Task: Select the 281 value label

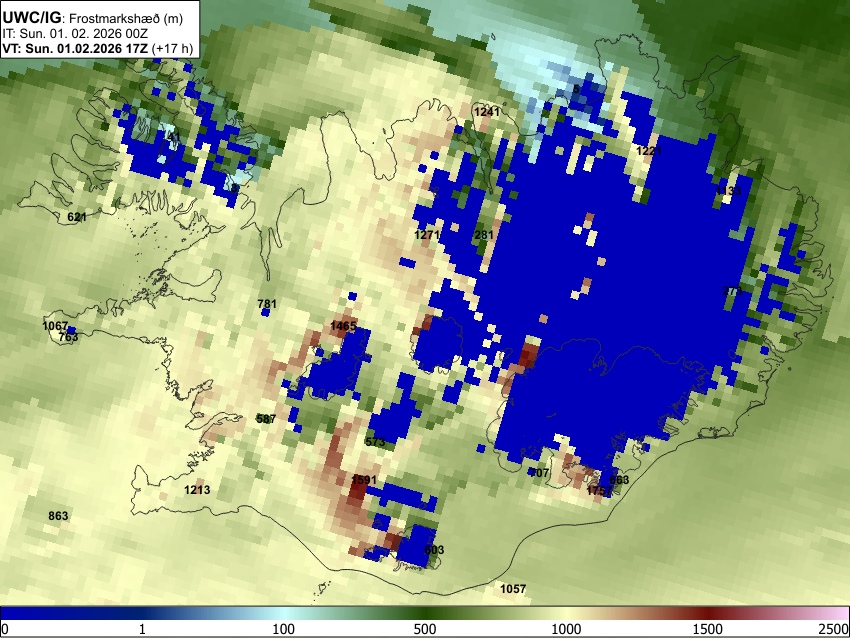Action: click(x=484, y=235)
